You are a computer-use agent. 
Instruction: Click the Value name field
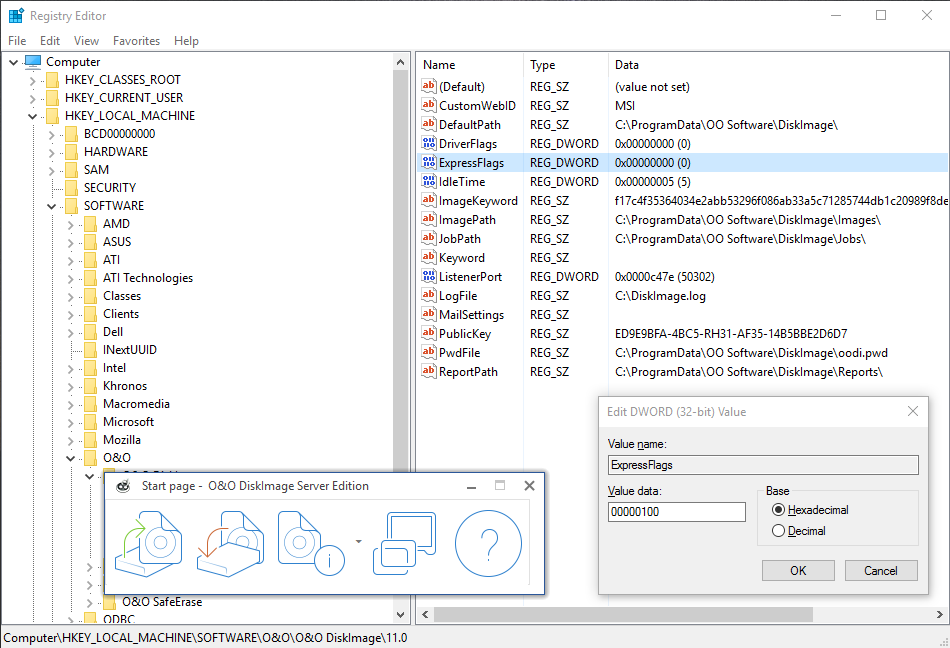click(x=763, y=465)
